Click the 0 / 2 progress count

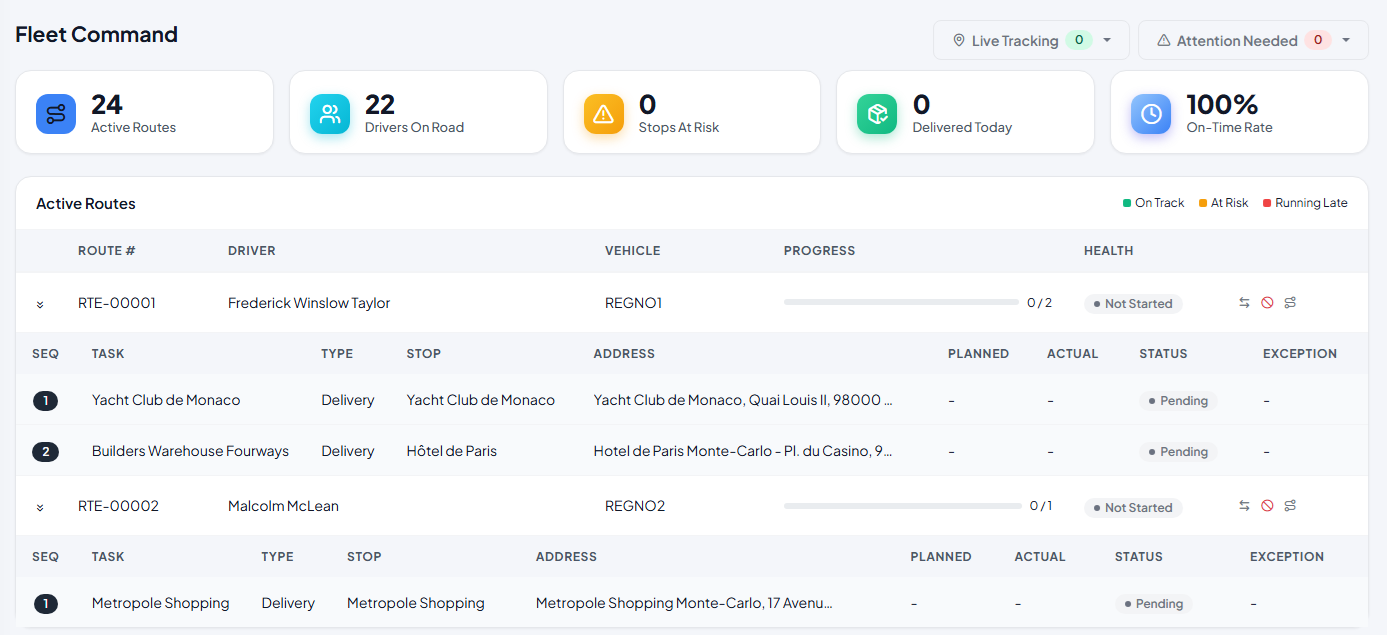[x=1039, y=303]
